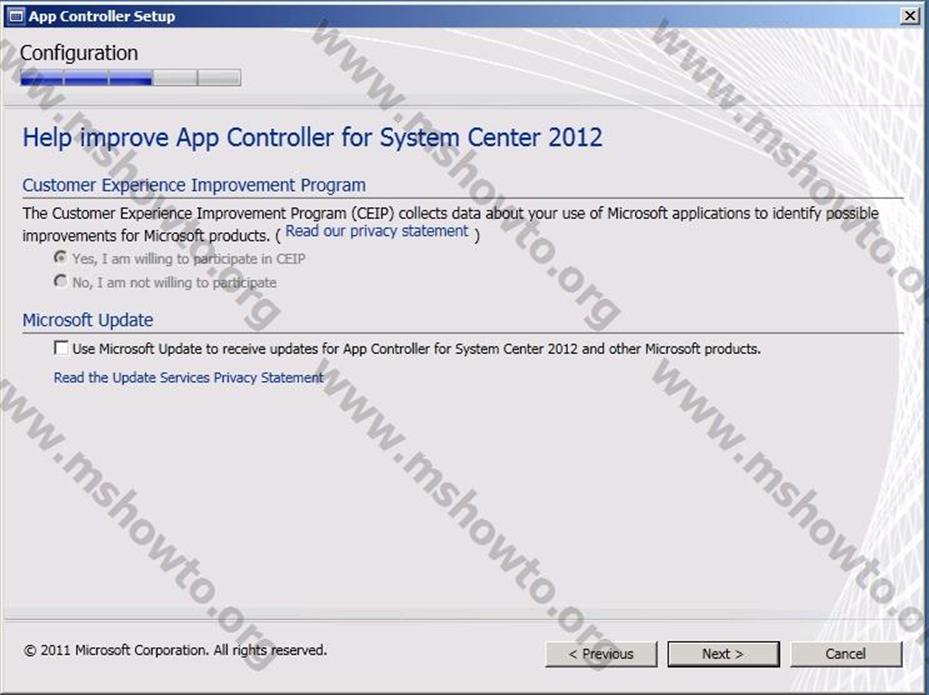Click the 2011 Microsoft Corporation copyright text
Screen dimensions: 929x695
click(x=175, y=650)
